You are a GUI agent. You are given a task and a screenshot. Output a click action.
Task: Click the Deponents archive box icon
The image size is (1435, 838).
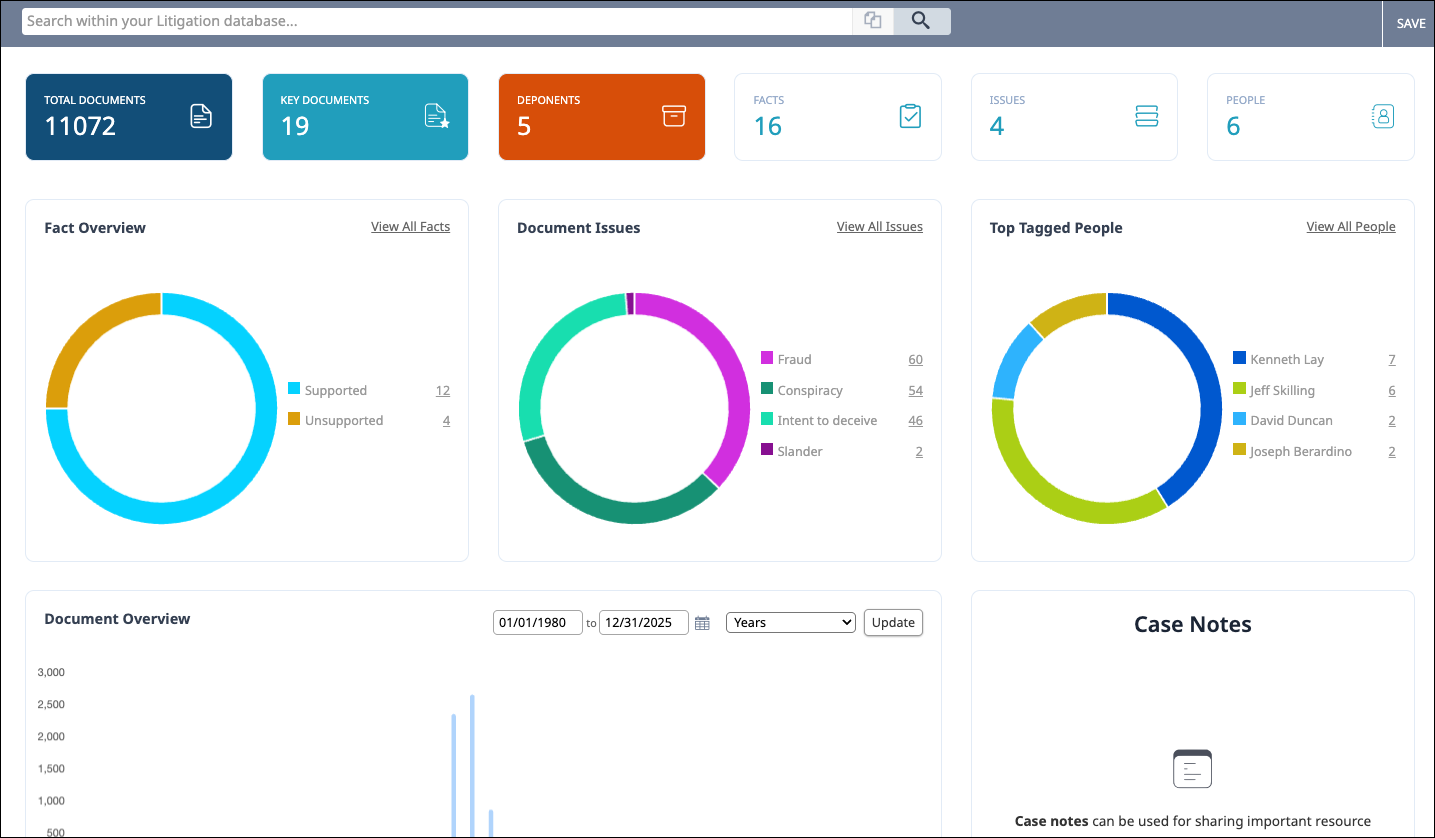click(674, 117)
